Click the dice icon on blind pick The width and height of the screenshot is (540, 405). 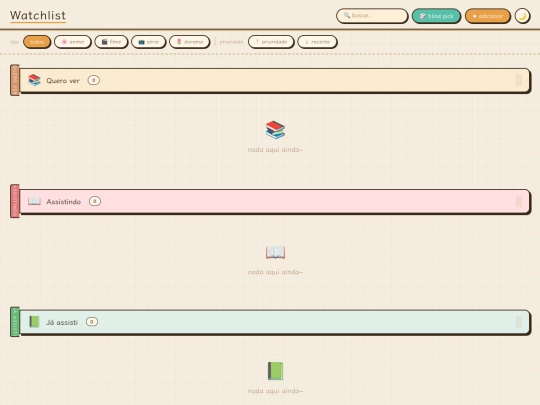(423, 16)
